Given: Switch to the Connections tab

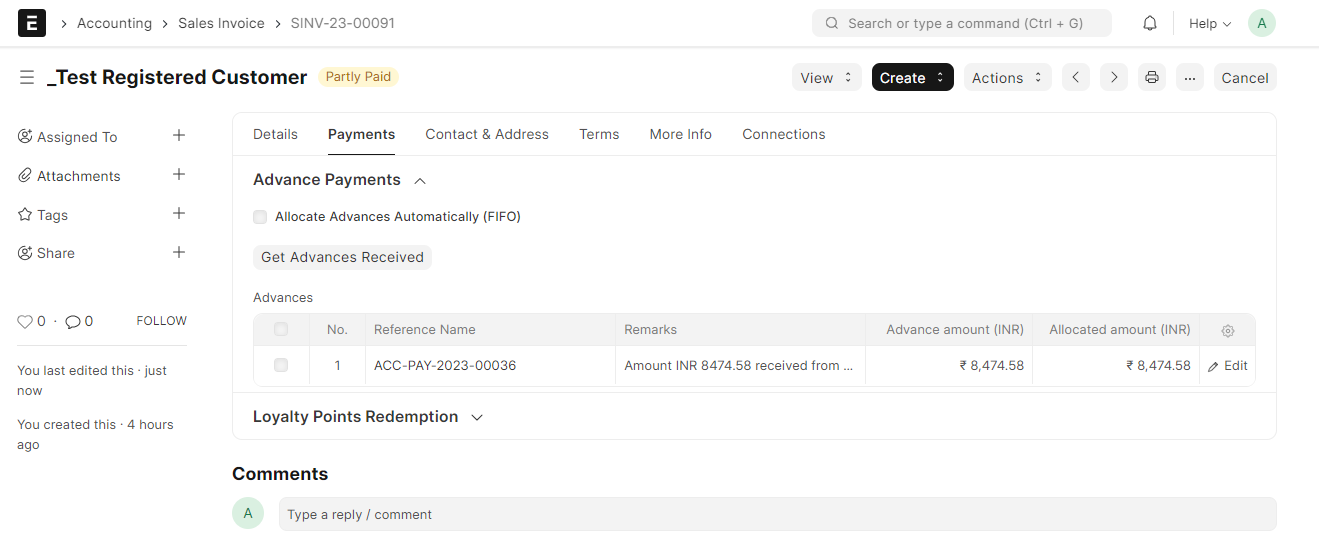Looking at the screenshot, I should tap(784, 134).
